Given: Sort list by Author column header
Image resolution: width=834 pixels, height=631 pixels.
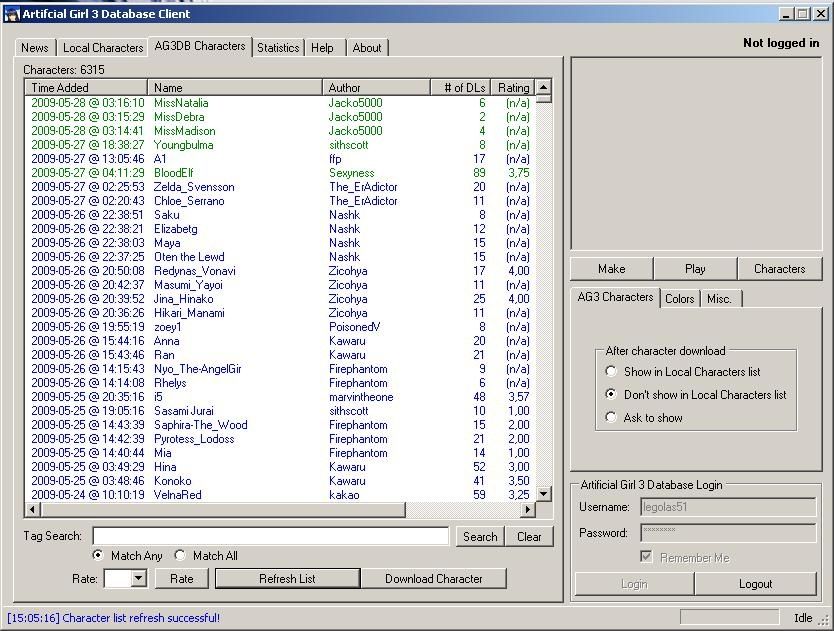Looking at the screenshot, I should [376, 88].
